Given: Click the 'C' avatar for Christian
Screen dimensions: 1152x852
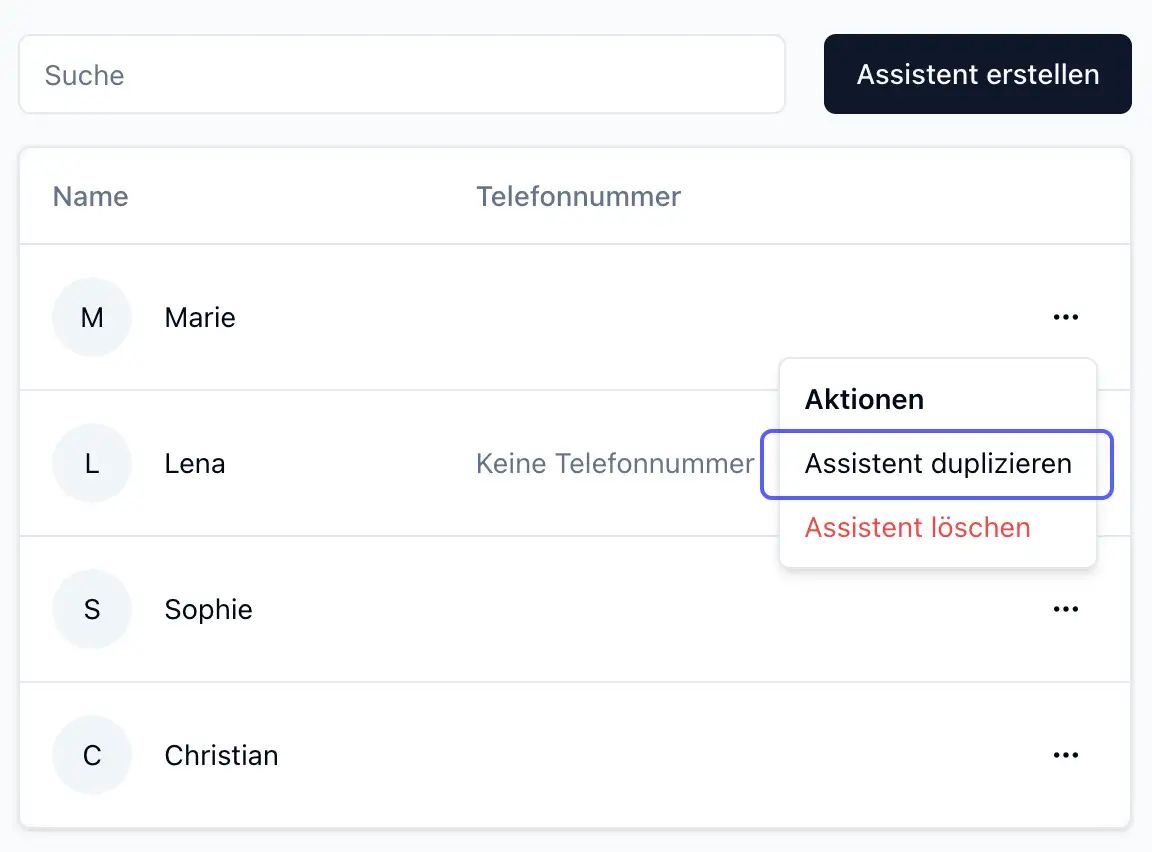Looking at the screenshot, I should (x=92, y=755).
